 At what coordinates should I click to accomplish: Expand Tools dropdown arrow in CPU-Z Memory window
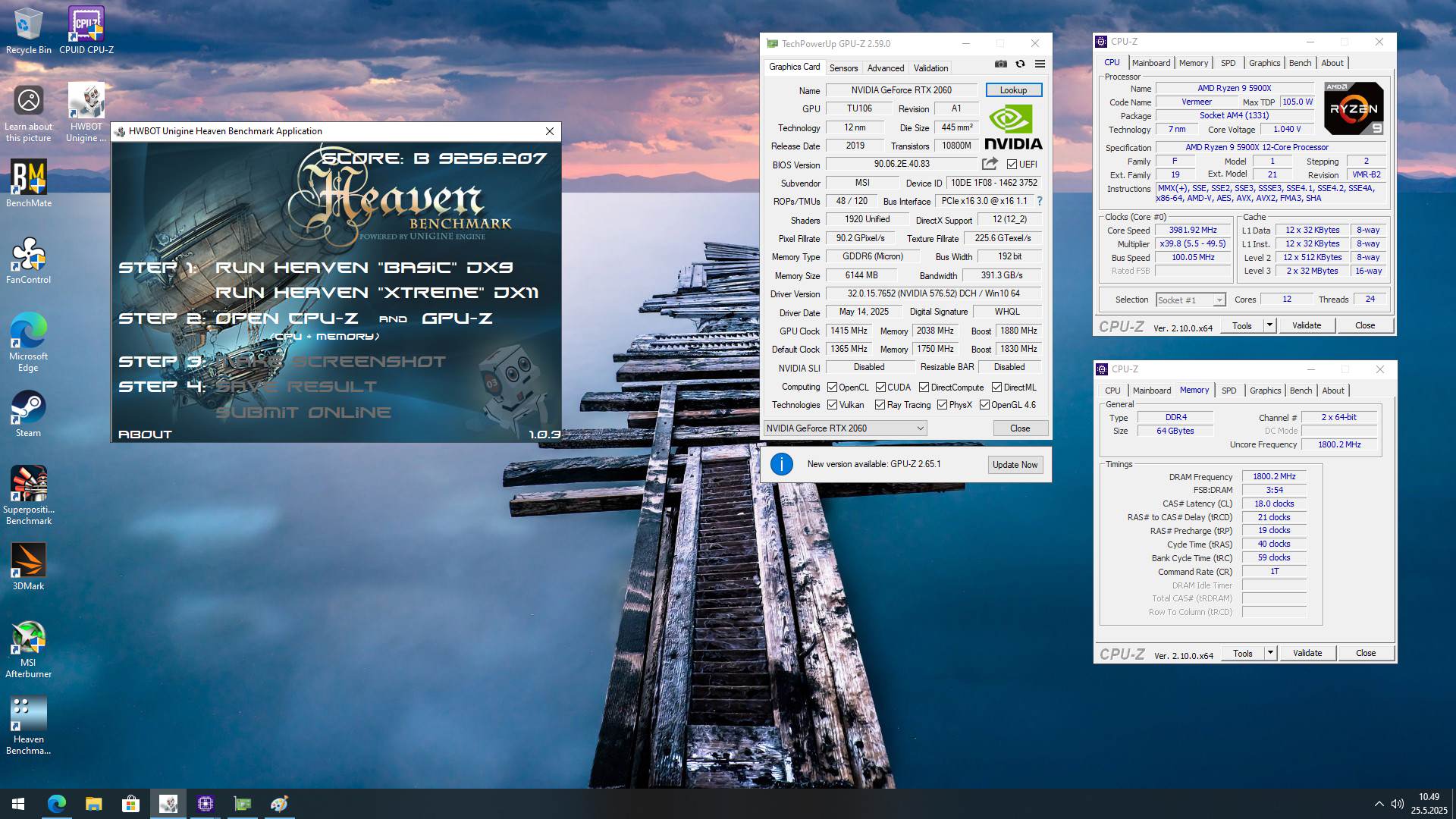point(1270,653)
